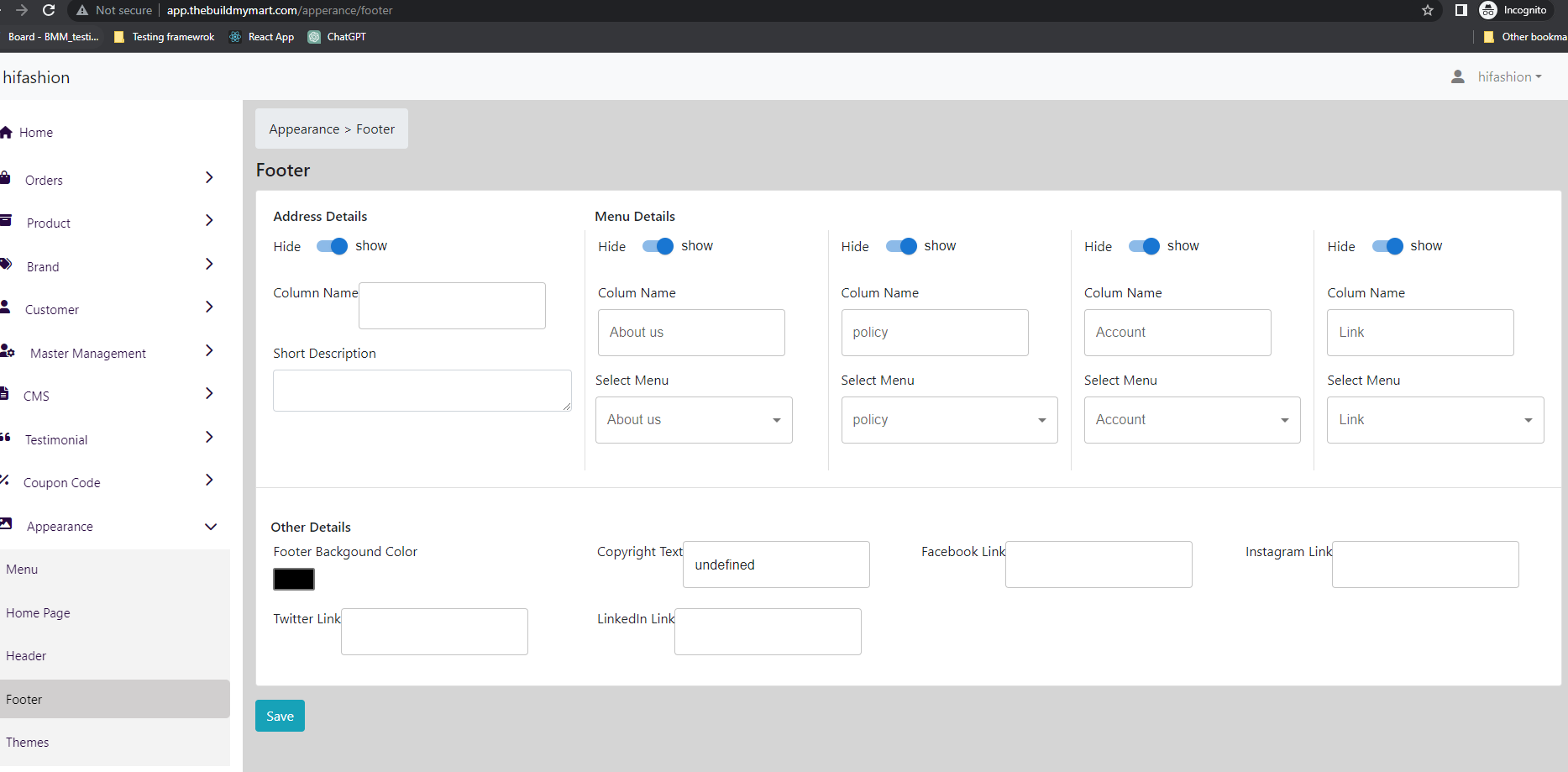1568x772 pixels.
Task: Toggle the Address Details show switch
Action: pos(332,246)
